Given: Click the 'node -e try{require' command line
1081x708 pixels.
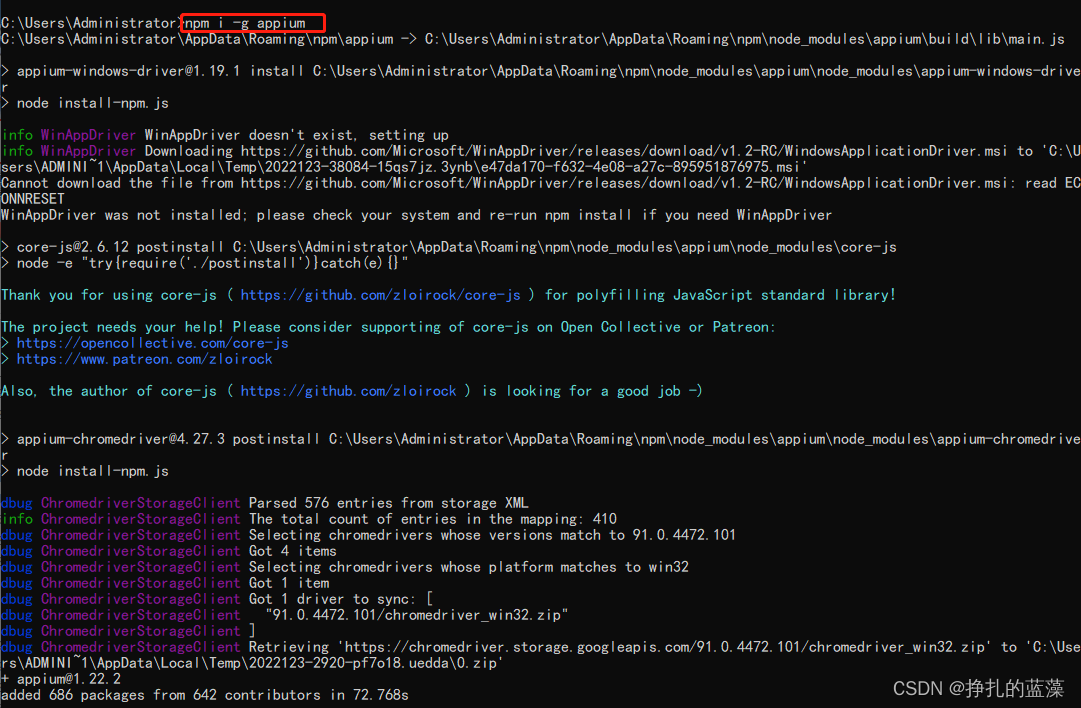Looking at the screenshot, I should 205,263.
